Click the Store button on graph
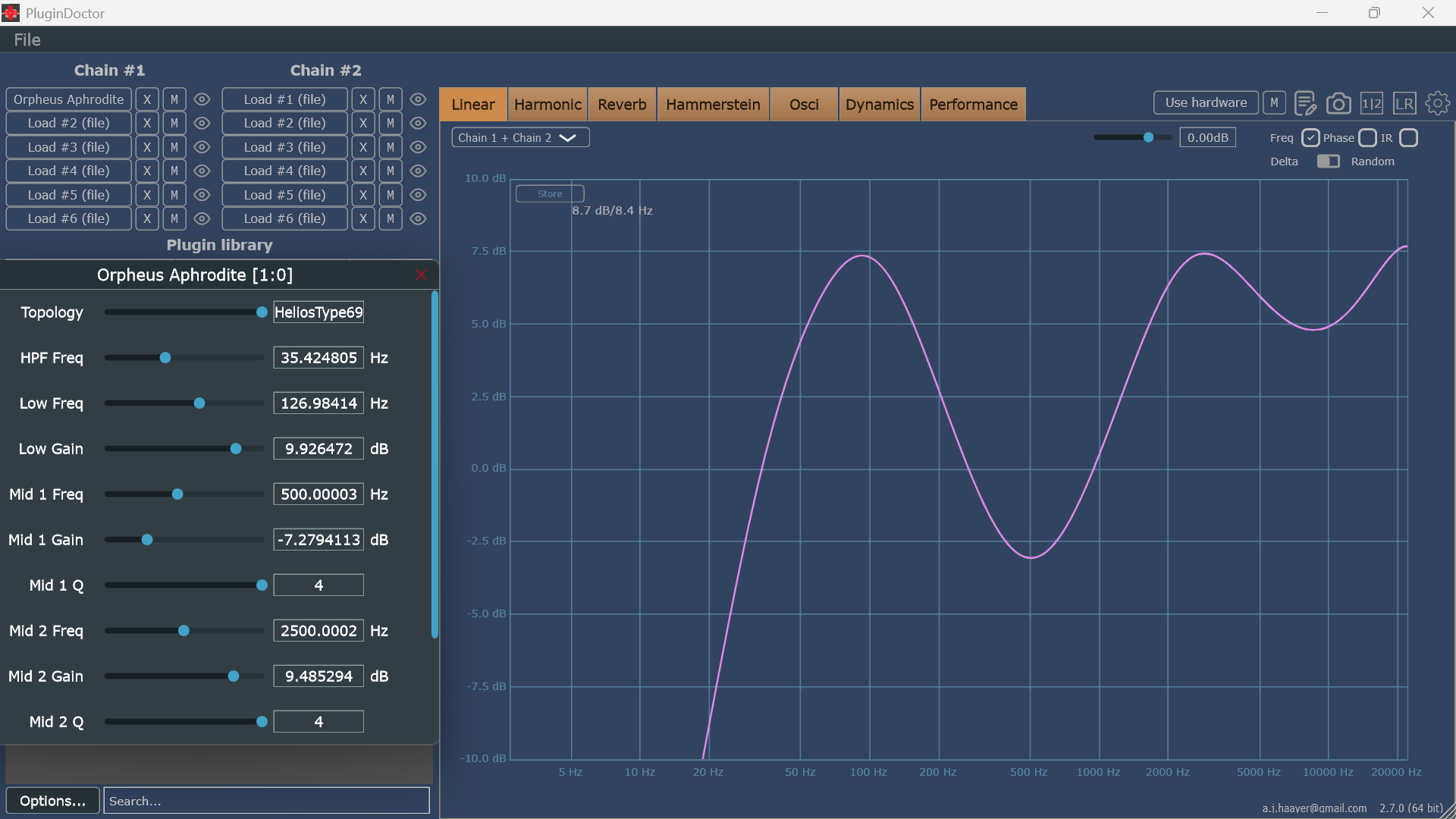1456x819 pixels. point(550,193)
